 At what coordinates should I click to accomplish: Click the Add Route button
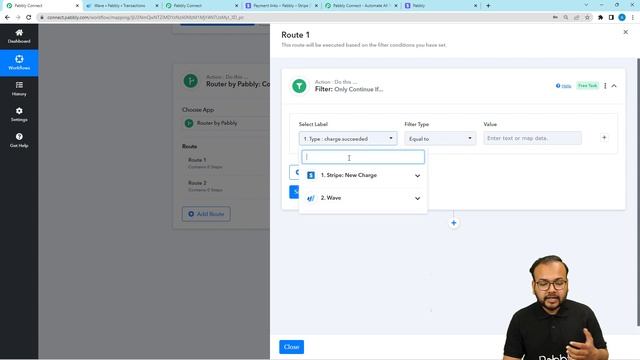[206, 214]
